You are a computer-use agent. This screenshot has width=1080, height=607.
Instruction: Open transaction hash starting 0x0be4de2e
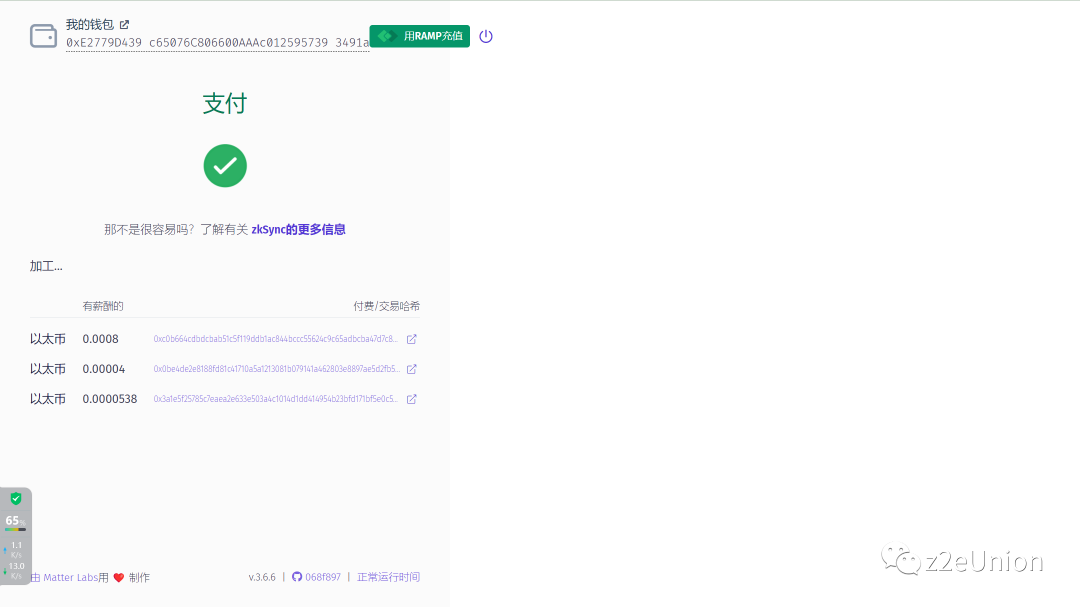pos(275,369)
